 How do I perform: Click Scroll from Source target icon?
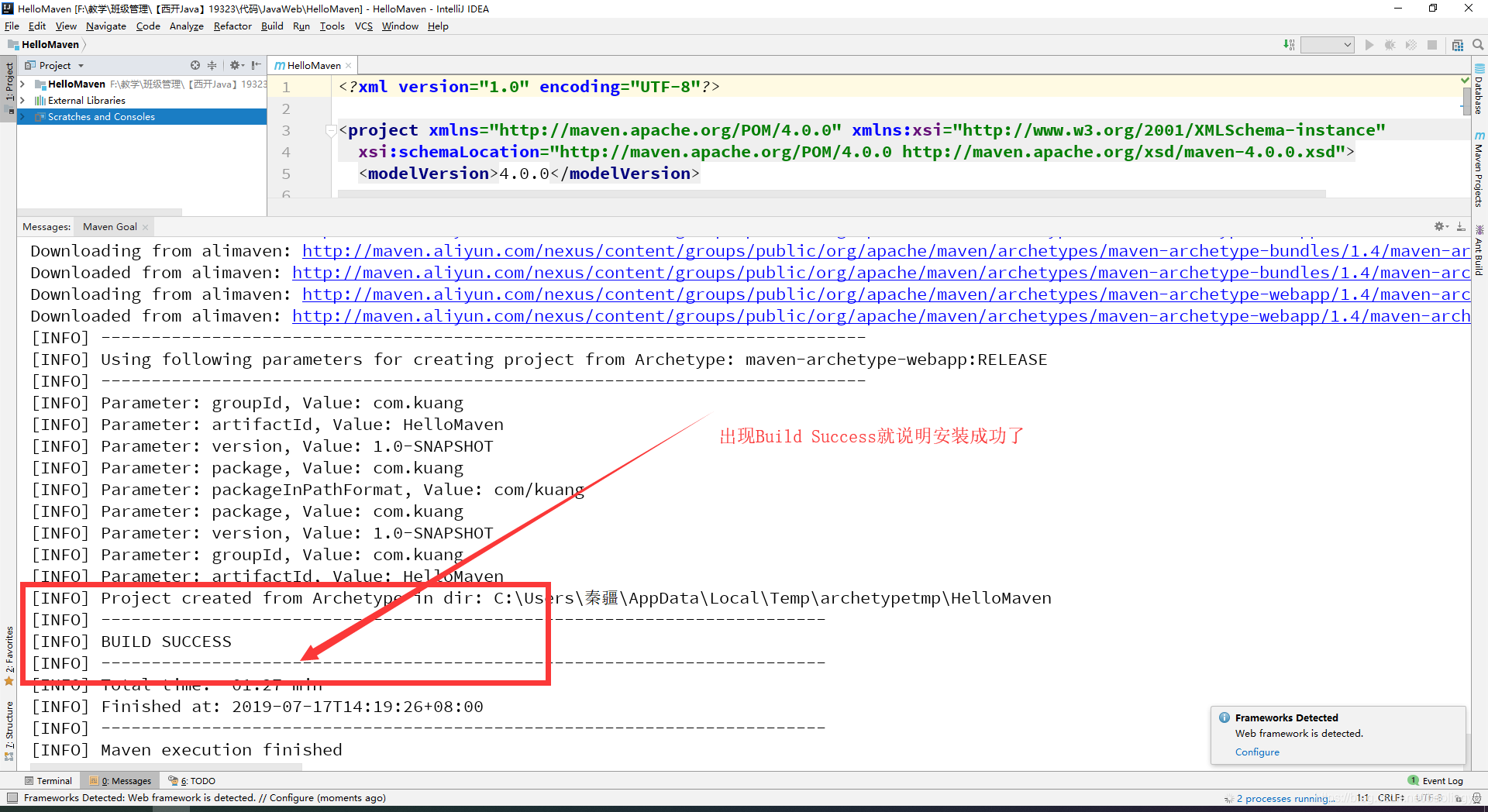click(195, 66)
